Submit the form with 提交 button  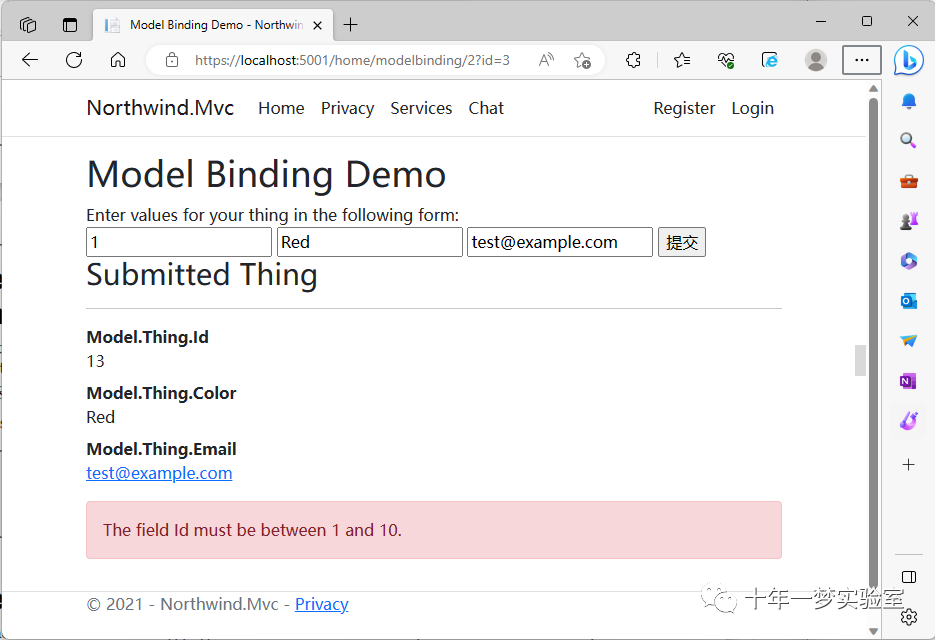(x=682, y=242)
